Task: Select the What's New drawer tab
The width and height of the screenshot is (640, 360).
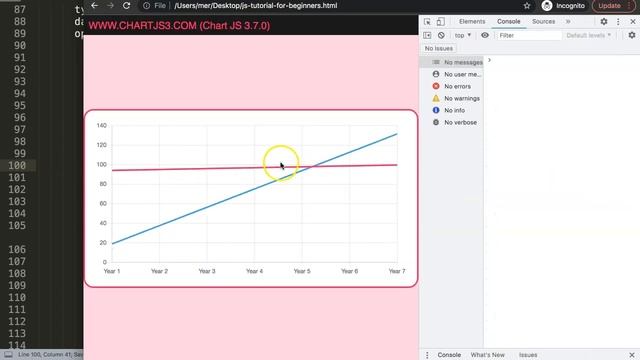Action: pyautogui.click(x=488, y=355)
